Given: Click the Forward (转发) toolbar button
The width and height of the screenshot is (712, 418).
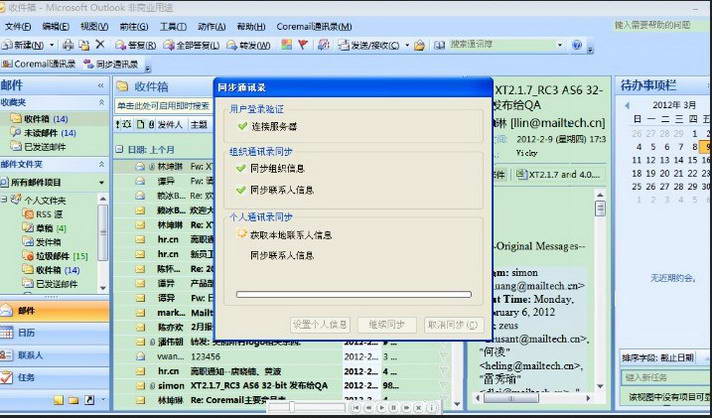Looking at the screenshot, I should pyautogui.click(x=248, y=45).
